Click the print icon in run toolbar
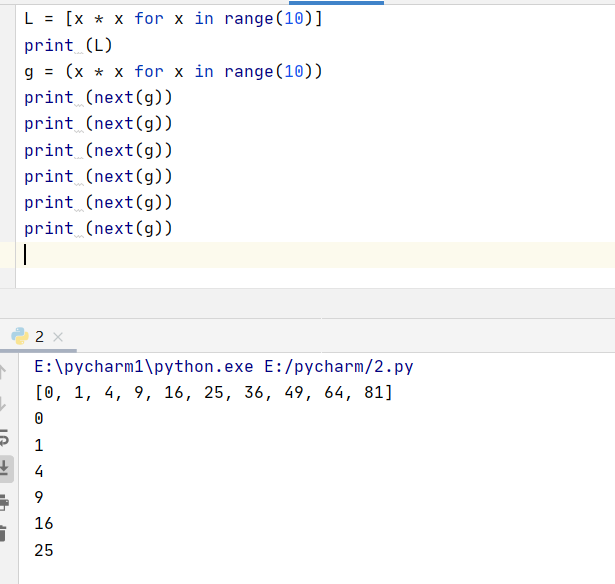 pyautogui.click(x=4, y=502)
